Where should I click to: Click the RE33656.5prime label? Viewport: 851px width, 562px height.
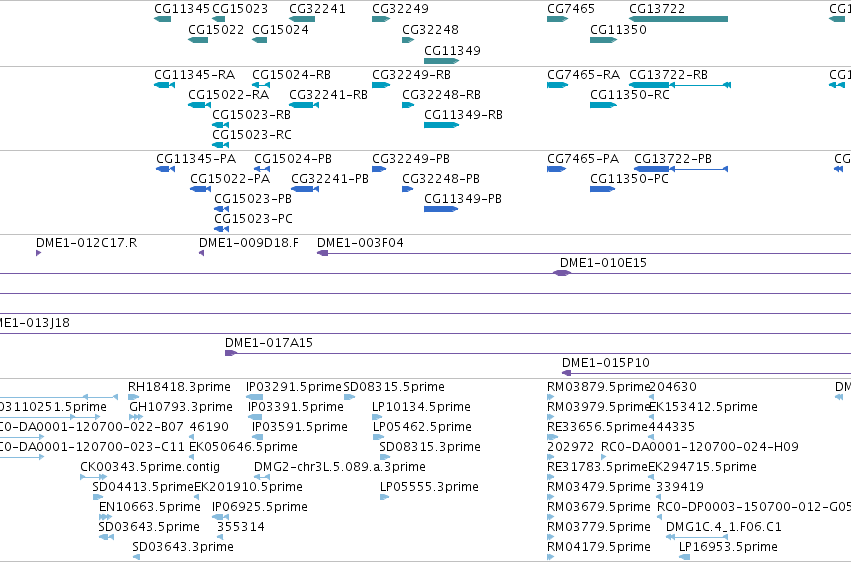click(x=598, y=426)
